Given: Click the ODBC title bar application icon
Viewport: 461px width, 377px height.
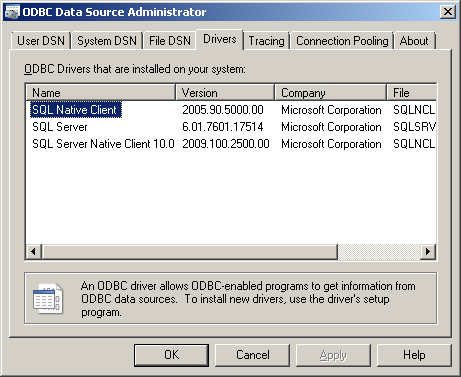Looking at the screenshot, I should click(x=12, y=12).
